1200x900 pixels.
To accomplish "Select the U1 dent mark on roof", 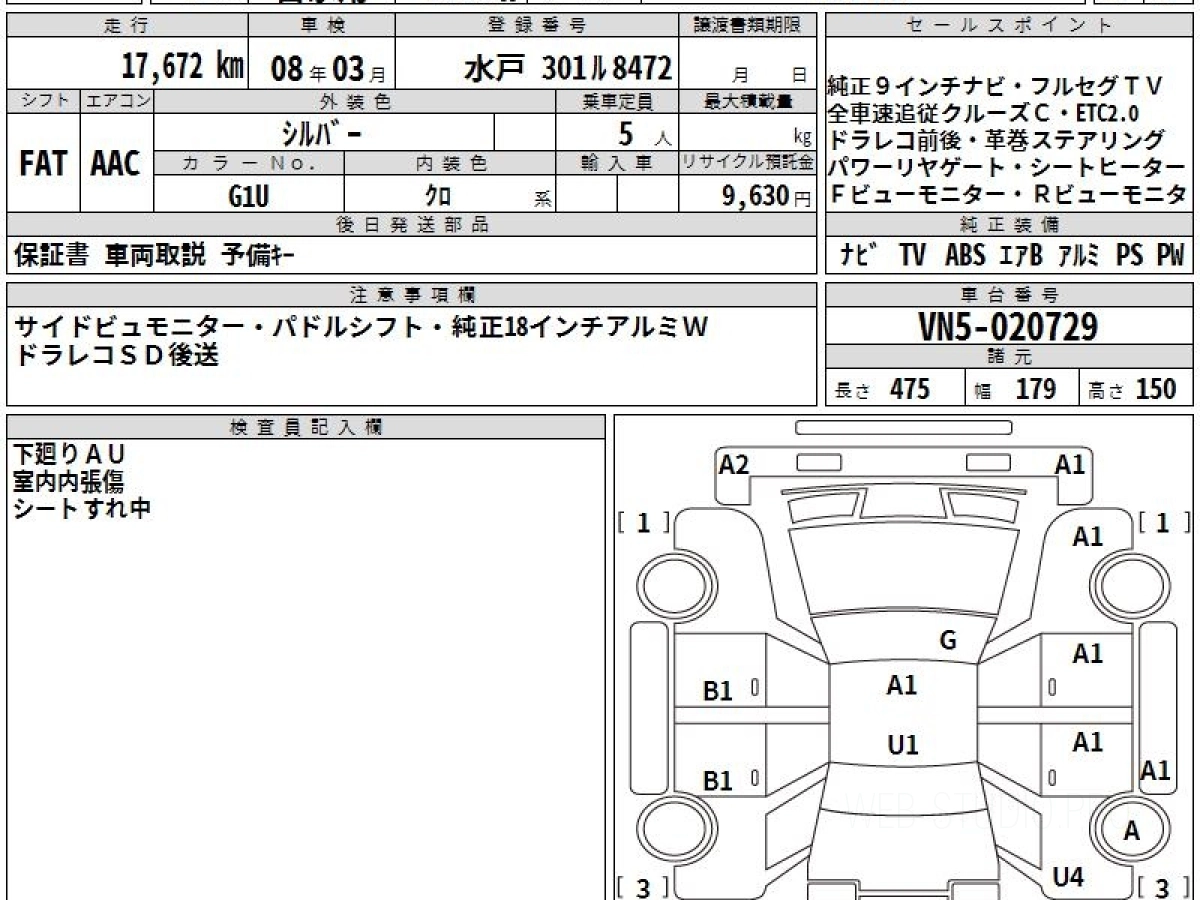I will pyautogui.click(x=902, y=745).
